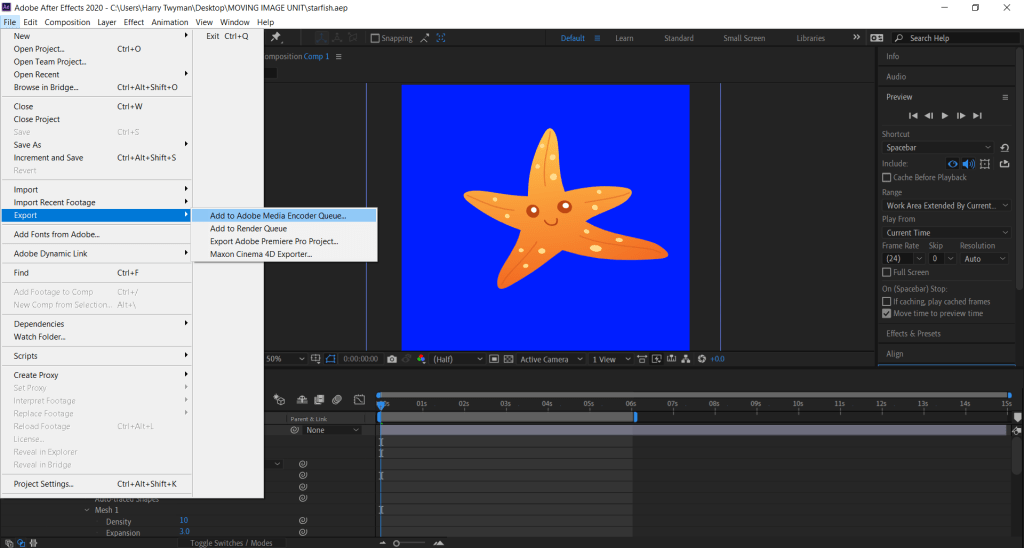Enable the Cache Before Playback checkbox
Viewport: 1024px width, 548px height.
pyautogui.click(x=887, y=178)
